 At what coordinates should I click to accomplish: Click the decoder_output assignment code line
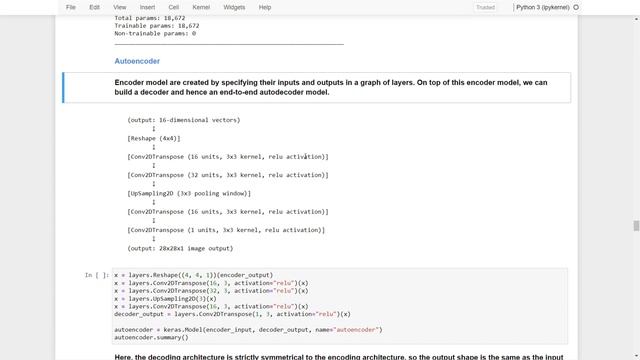232,314
